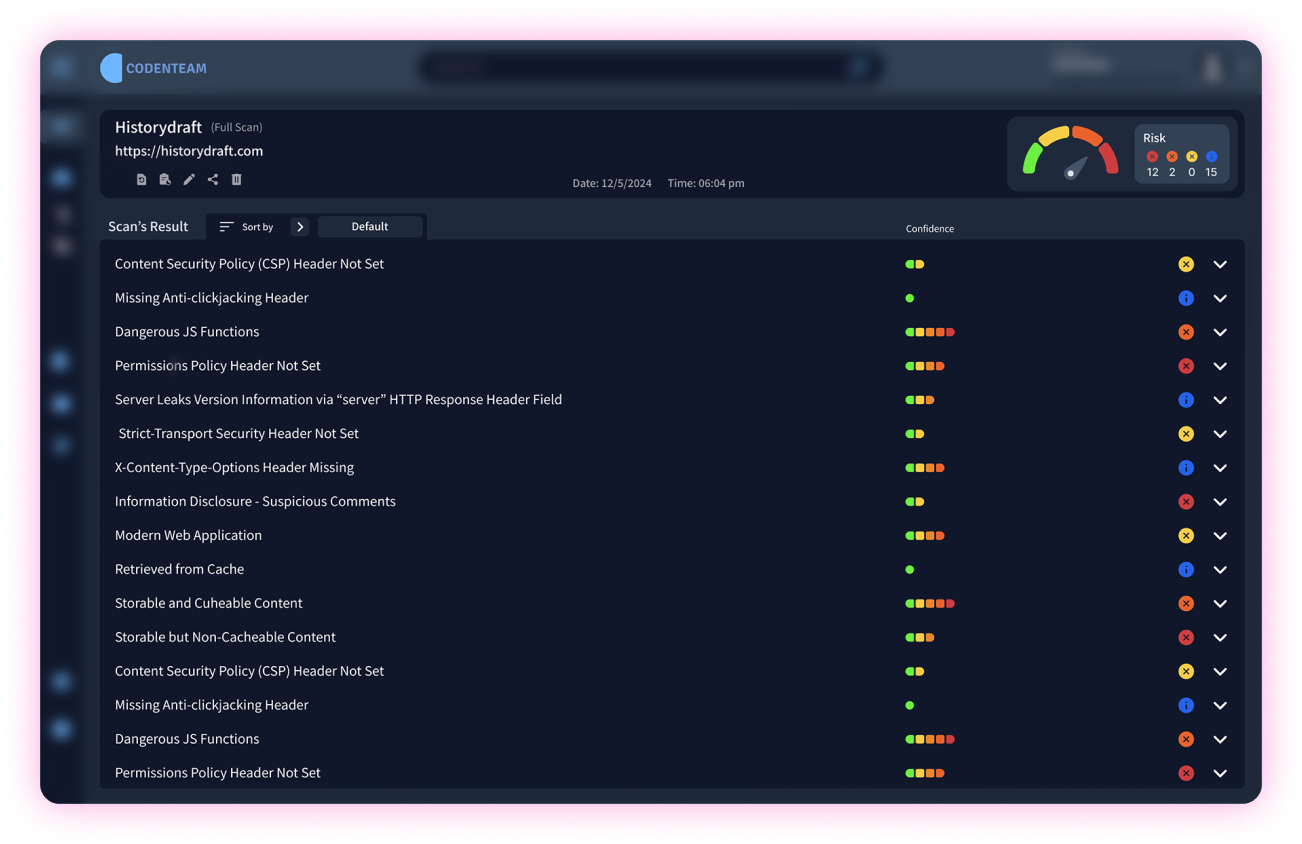Expand the Storable and Cuheable Content row

pyautogui.click(x=1220, y=604)
